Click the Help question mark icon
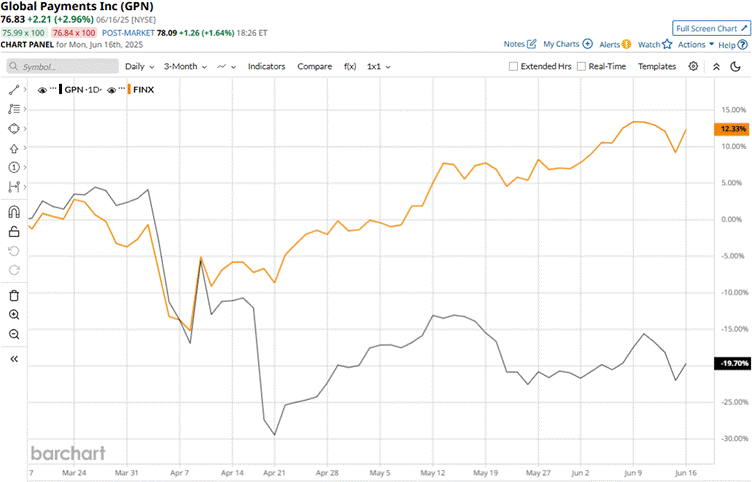 (742, 45)
